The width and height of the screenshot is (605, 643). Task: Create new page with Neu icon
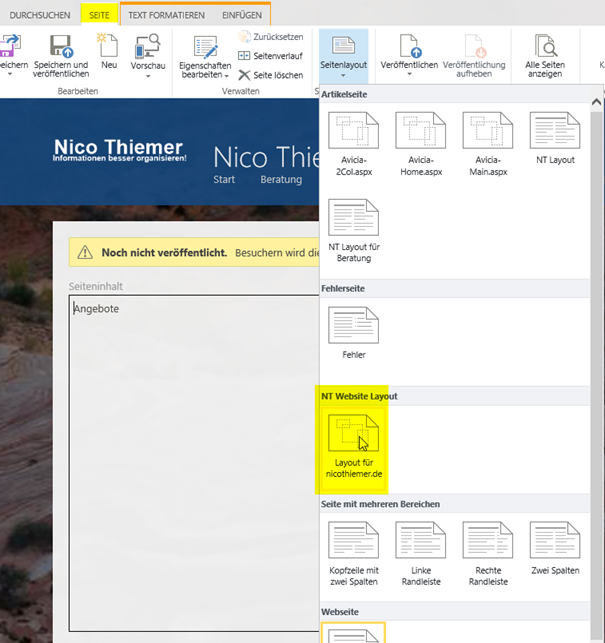108,46
